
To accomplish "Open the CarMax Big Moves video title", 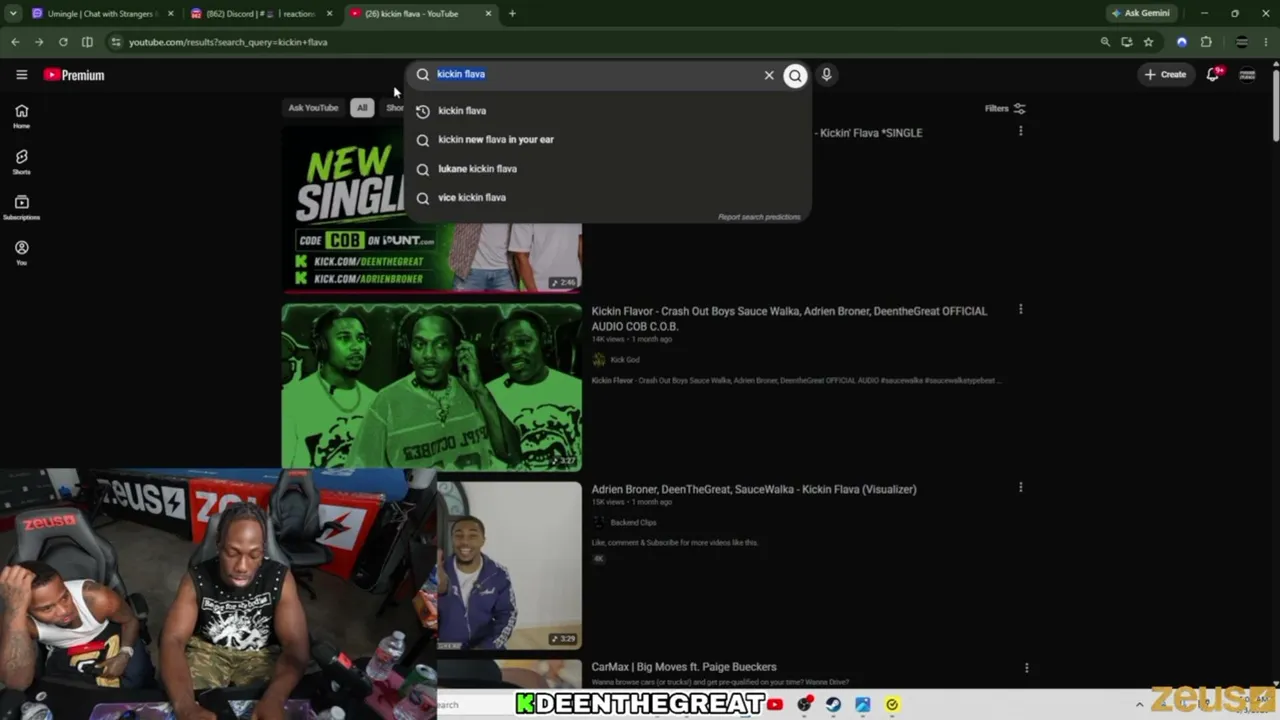I will (684, 667).
